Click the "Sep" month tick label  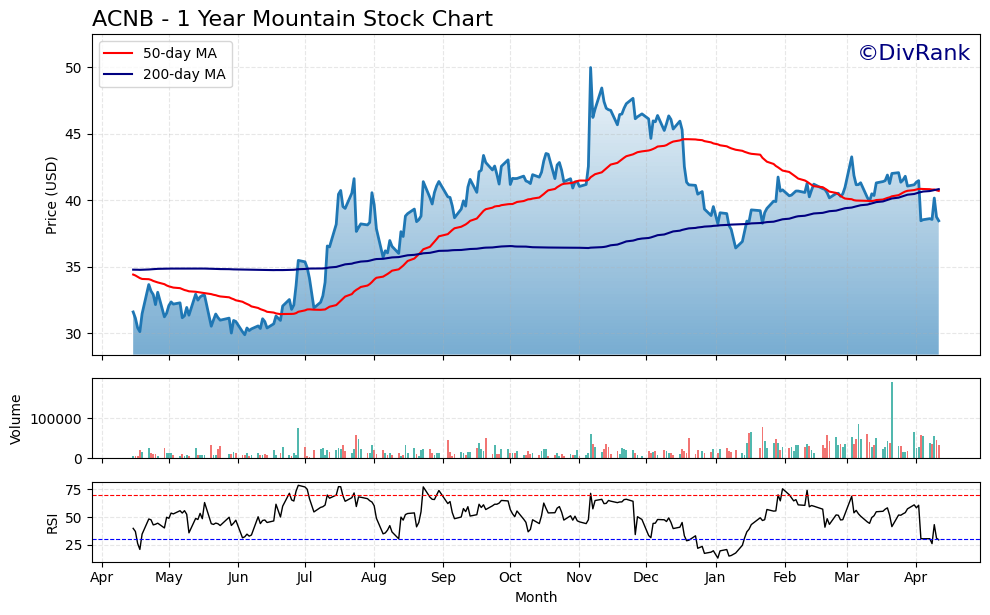coord(443,577)
